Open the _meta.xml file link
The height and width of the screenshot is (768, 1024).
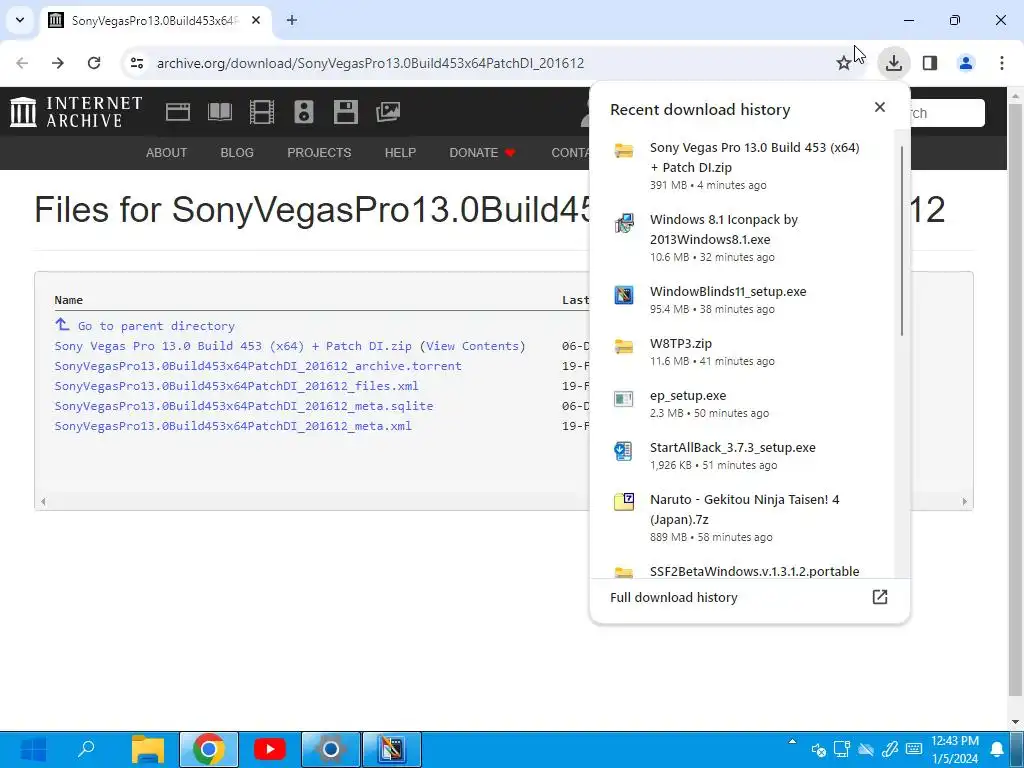(x=233, y=426)
